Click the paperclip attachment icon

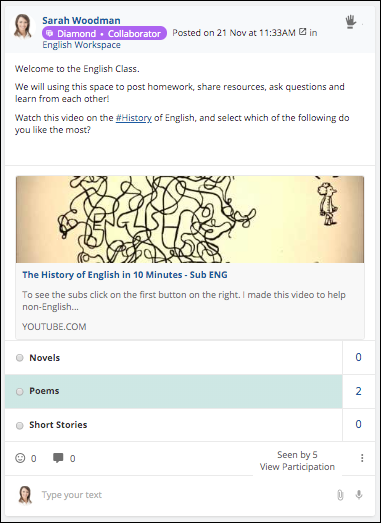(340, 495)
